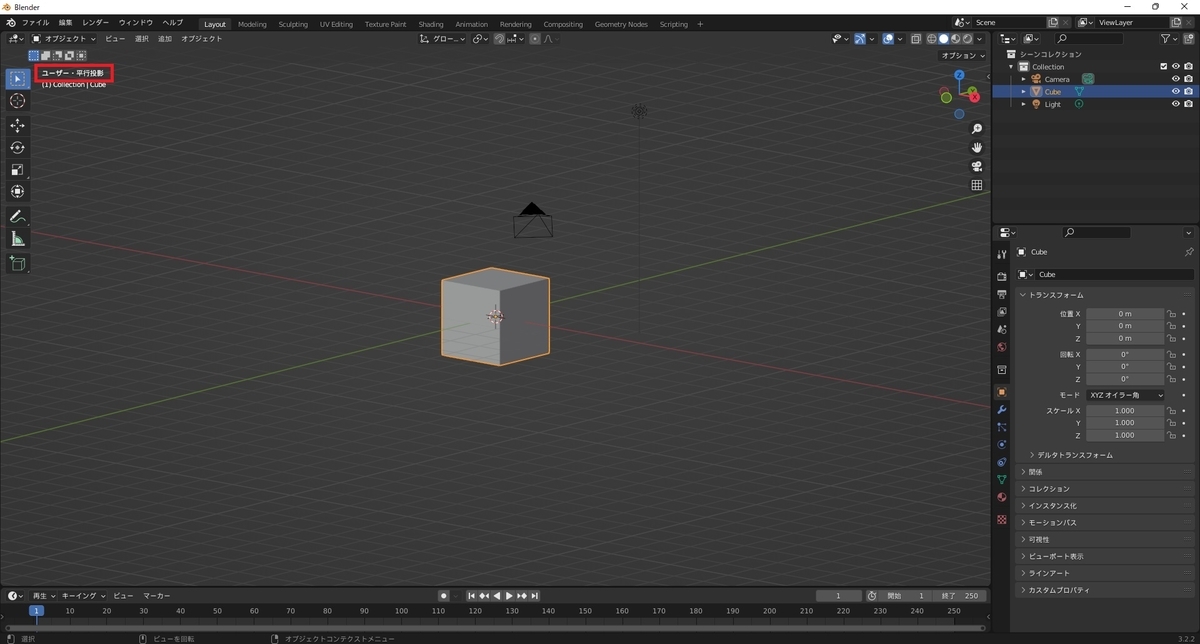This screenshot has width=1200, height=644.
Task: Switch to material preview shading
Action: point(955,39)
